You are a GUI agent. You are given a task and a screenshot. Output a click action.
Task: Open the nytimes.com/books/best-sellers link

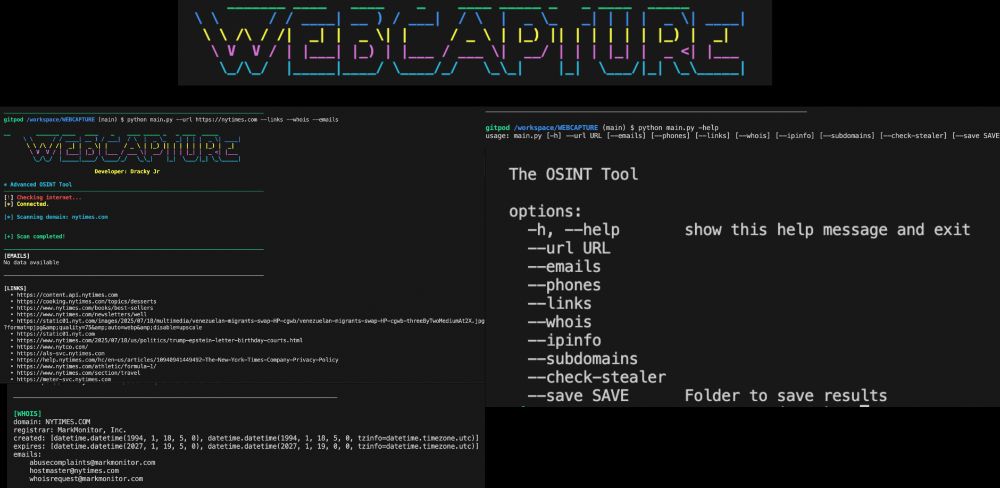[85, 307]
